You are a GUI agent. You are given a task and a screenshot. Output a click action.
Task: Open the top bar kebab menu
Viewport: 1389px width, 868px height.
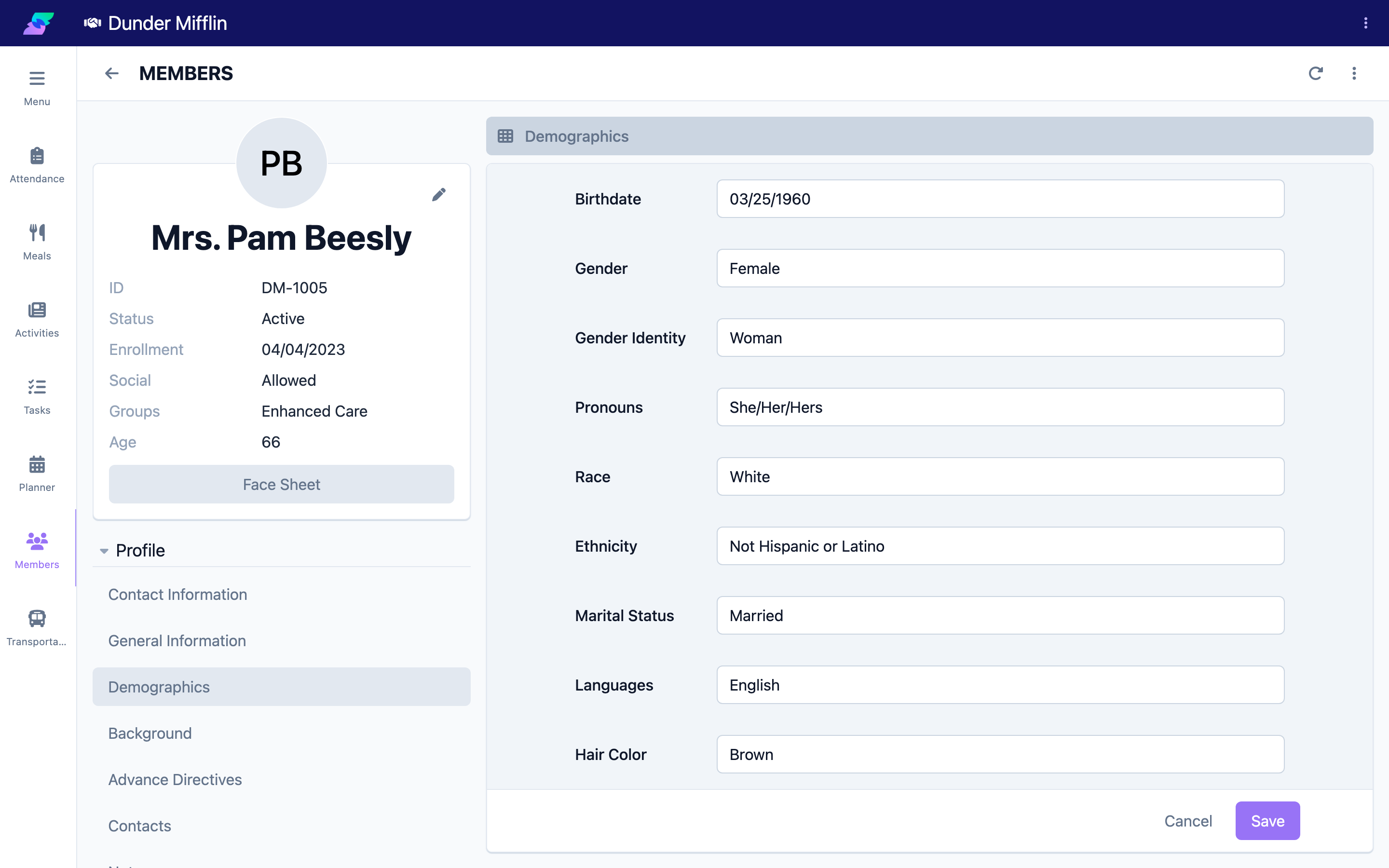pos(1365,23)
